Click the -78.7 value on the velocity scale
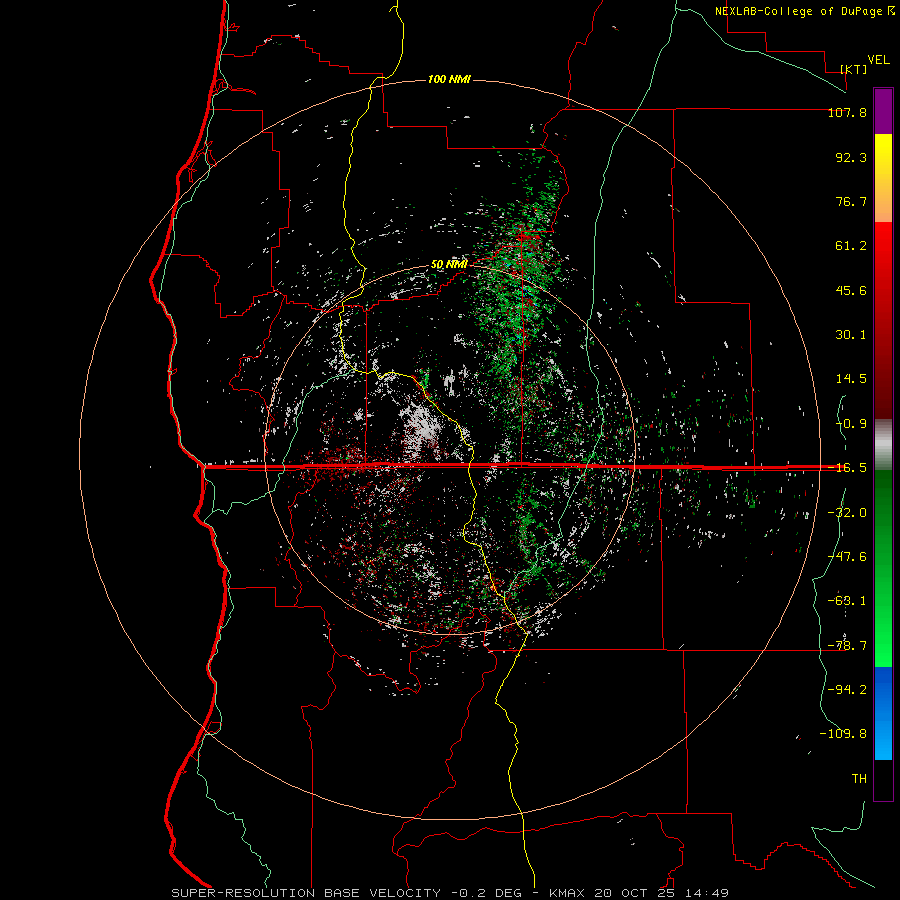Viewport: 900px width, 900px height. [847, 645]
